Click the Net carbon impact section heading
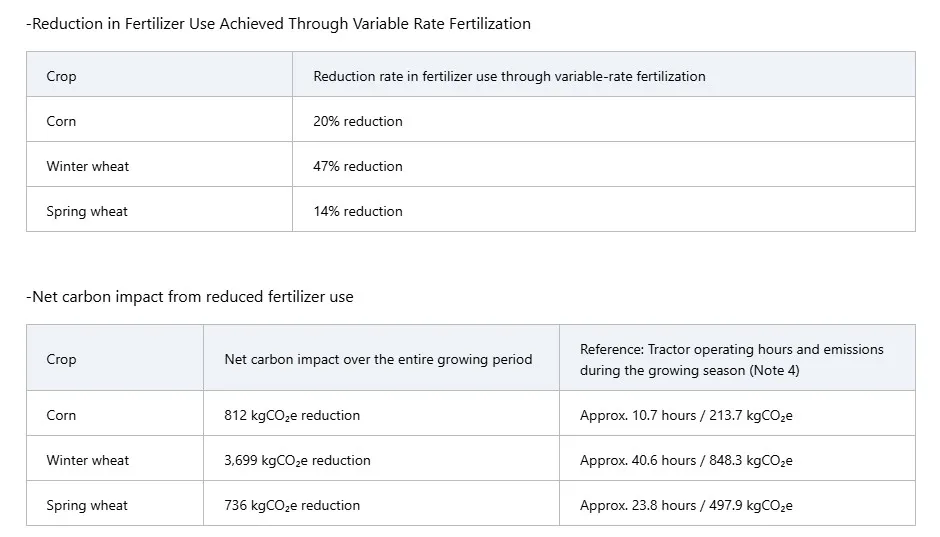The width and height of the screenshot is (940, 537). tap(190, 297)
